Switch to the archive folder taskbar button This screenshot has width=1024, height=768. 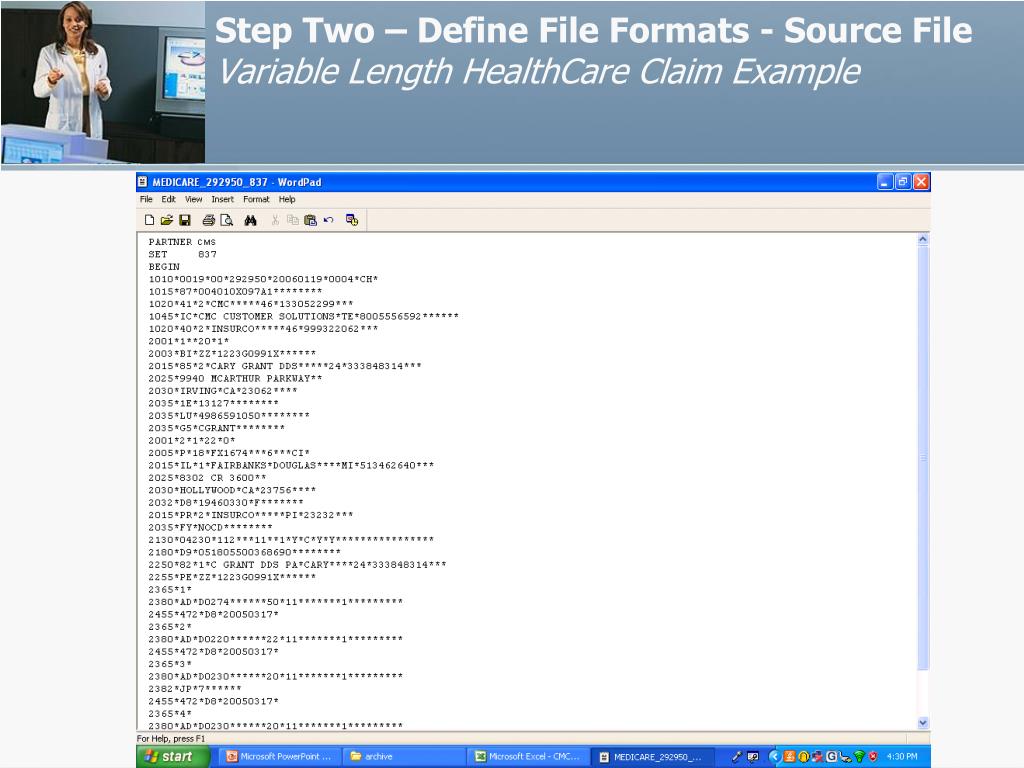click(x=404, y=756)
